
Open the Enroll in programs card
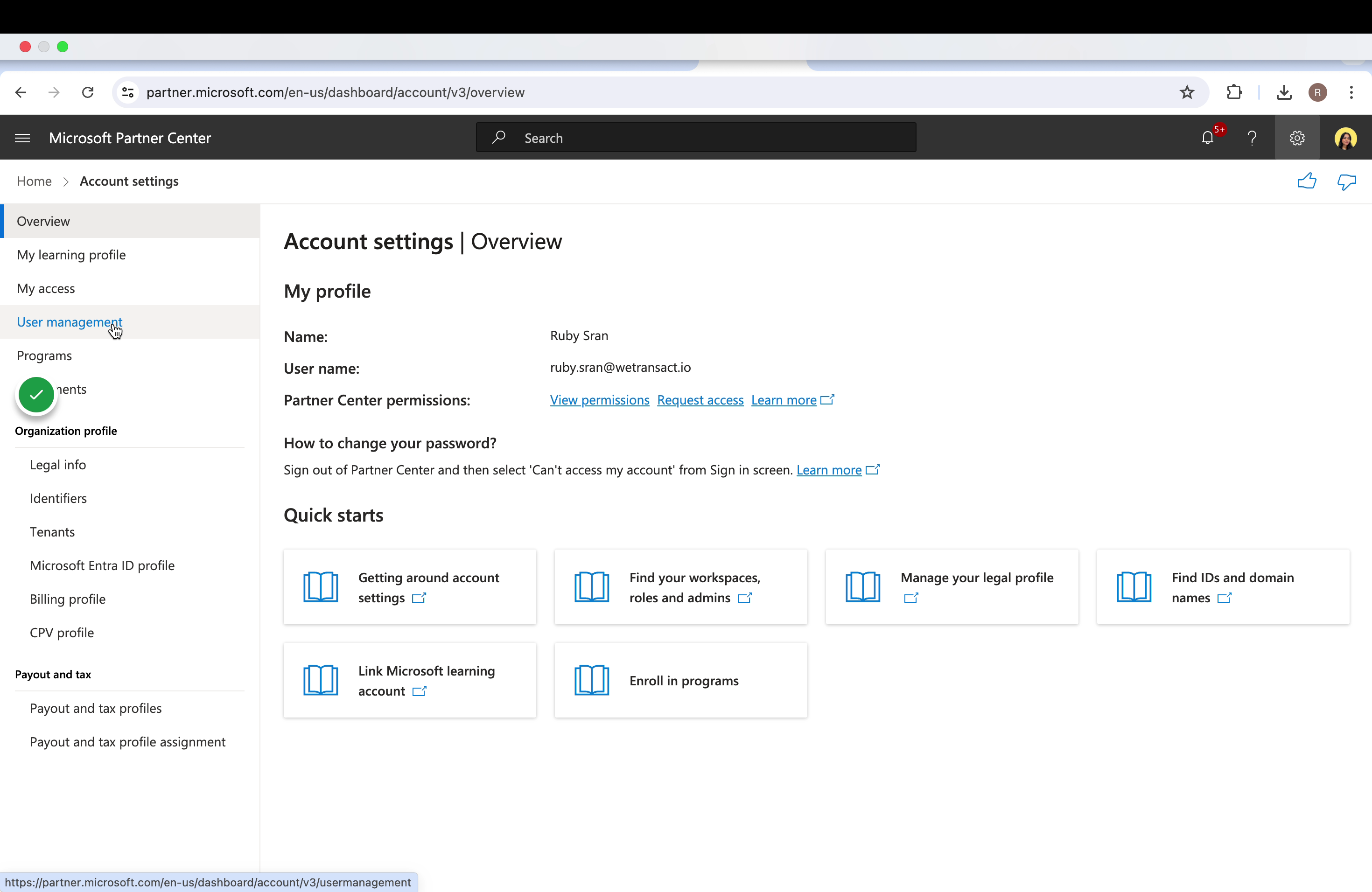[x=681, y=680]
